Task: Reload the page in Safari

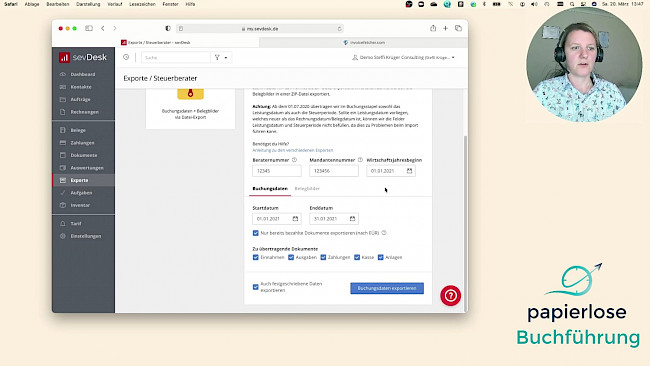Action: [339, 29]
